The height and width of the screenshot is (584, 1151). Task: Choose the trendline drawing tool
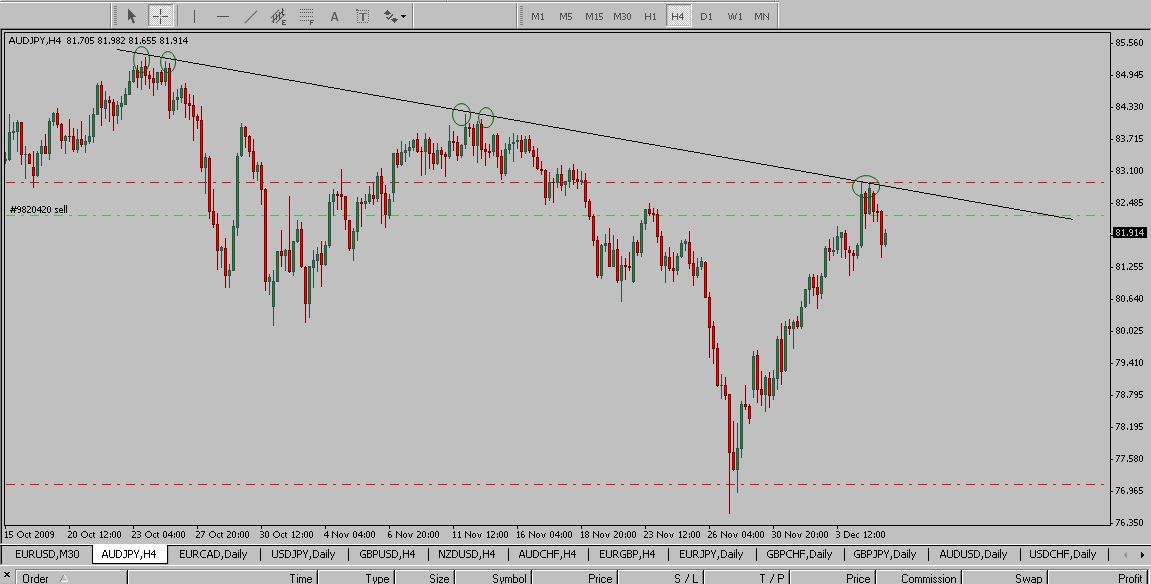pyautogui.click(x=250, y=16)
